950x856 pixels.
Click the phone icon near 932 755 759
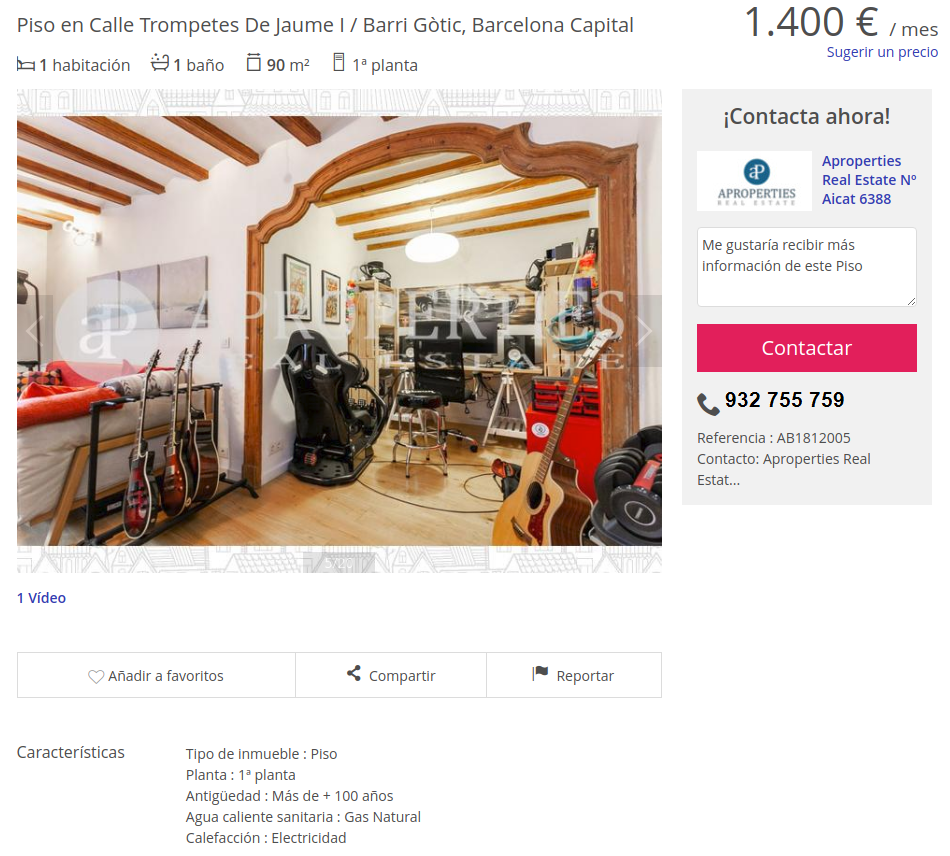708,404
